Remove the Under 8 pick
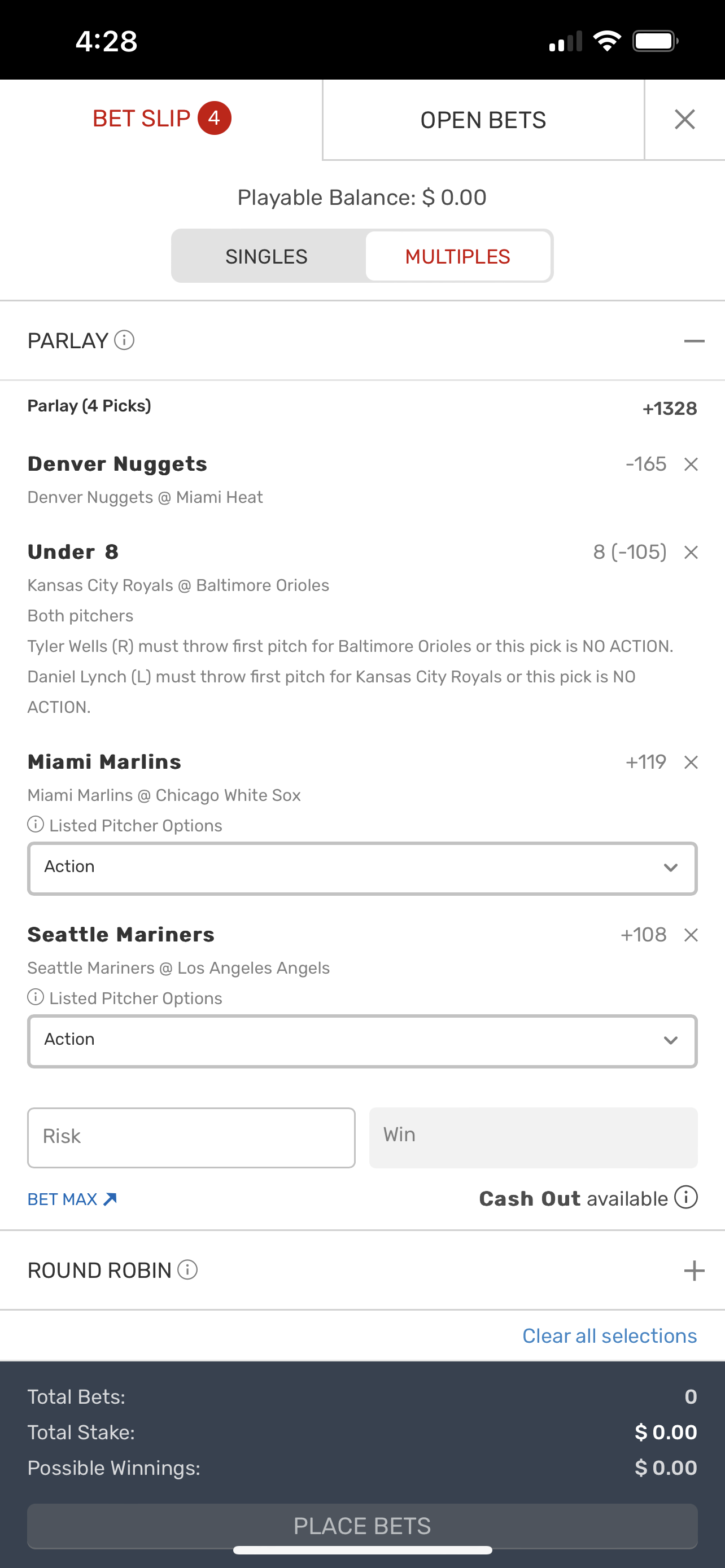Screen dimensions: 725x1568 coord(691,552)
